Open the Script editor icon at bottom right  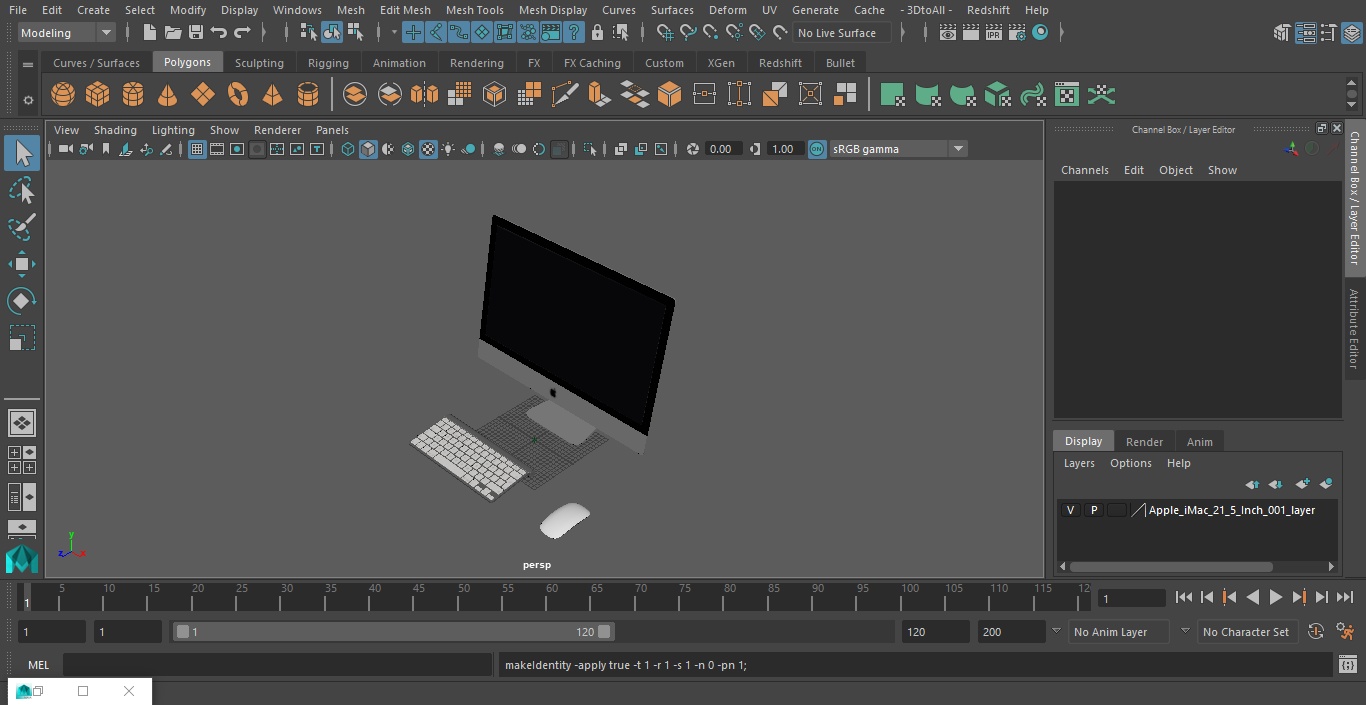[x=1347, y=665]
